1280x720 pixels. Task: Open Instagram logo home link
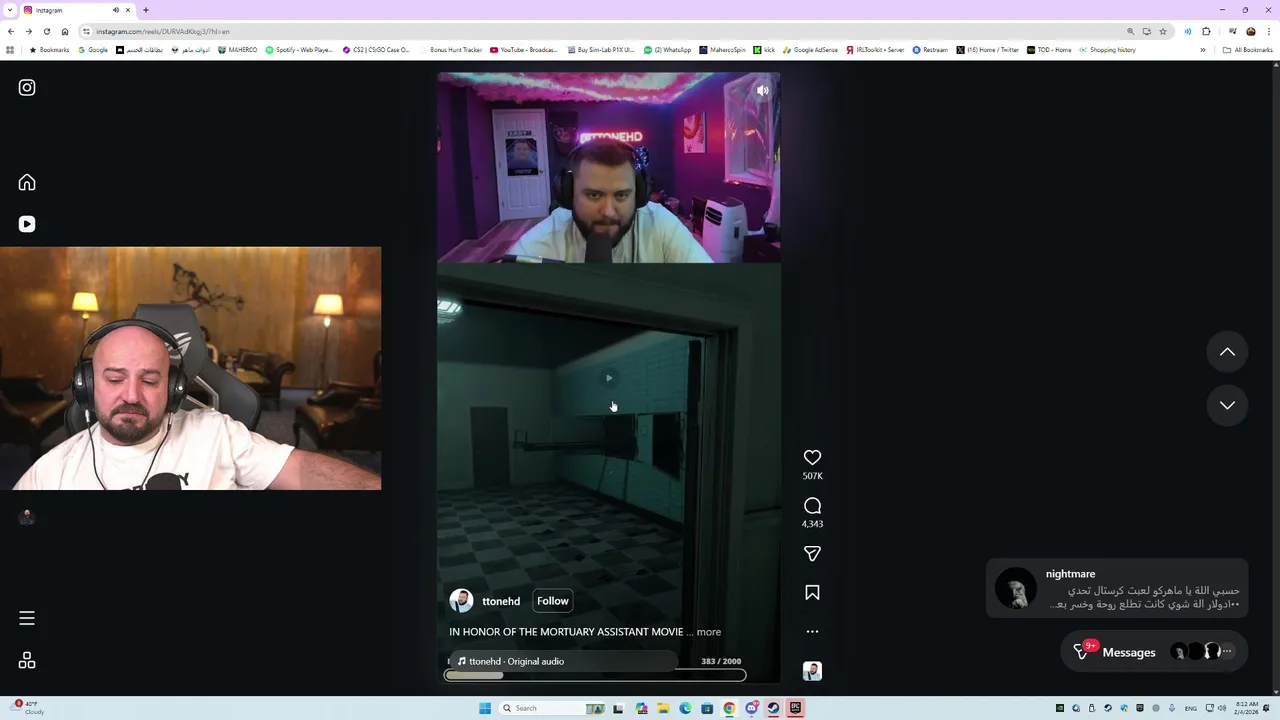27,88
